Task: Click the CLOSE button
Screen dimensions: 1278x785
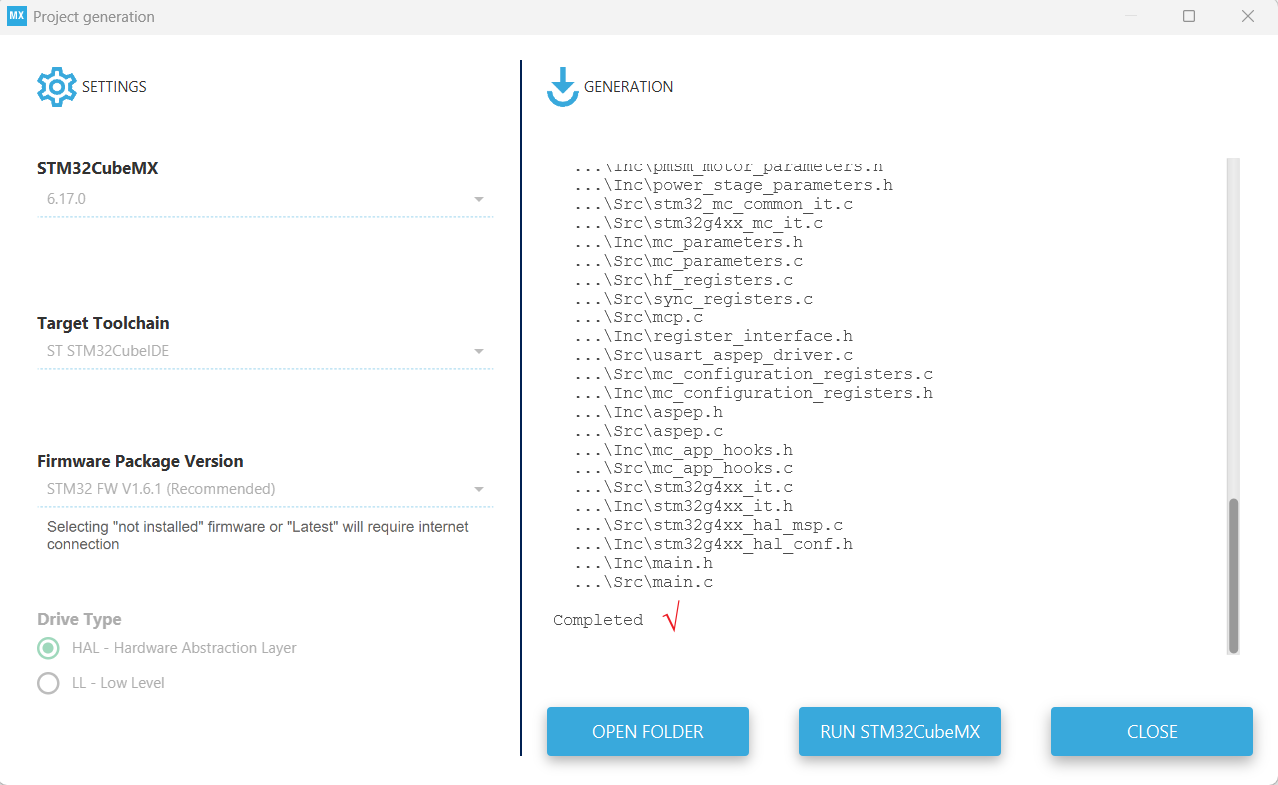Action: point(1152,731)
